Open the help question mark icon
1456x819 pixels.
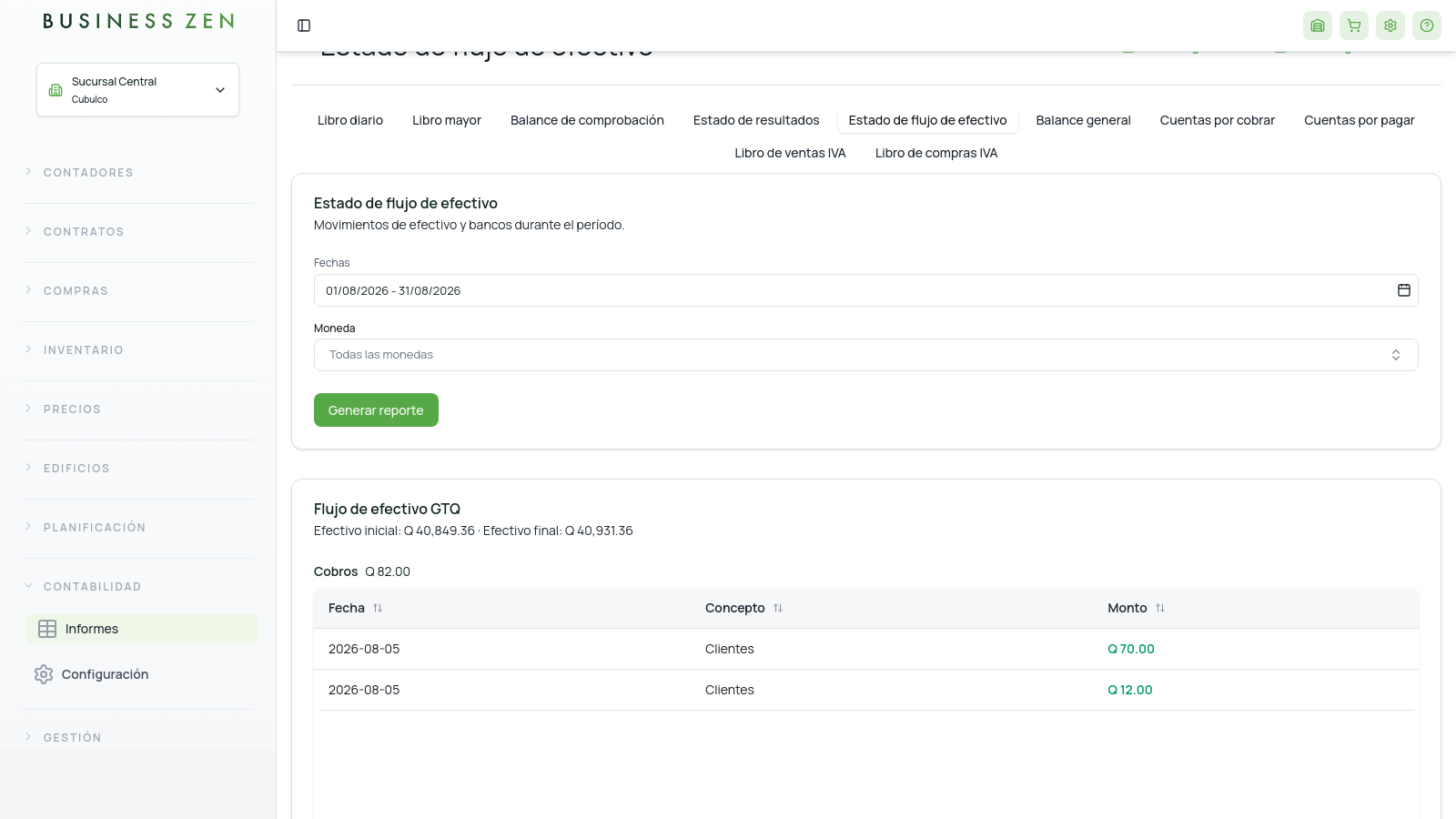coord(1427,25)
